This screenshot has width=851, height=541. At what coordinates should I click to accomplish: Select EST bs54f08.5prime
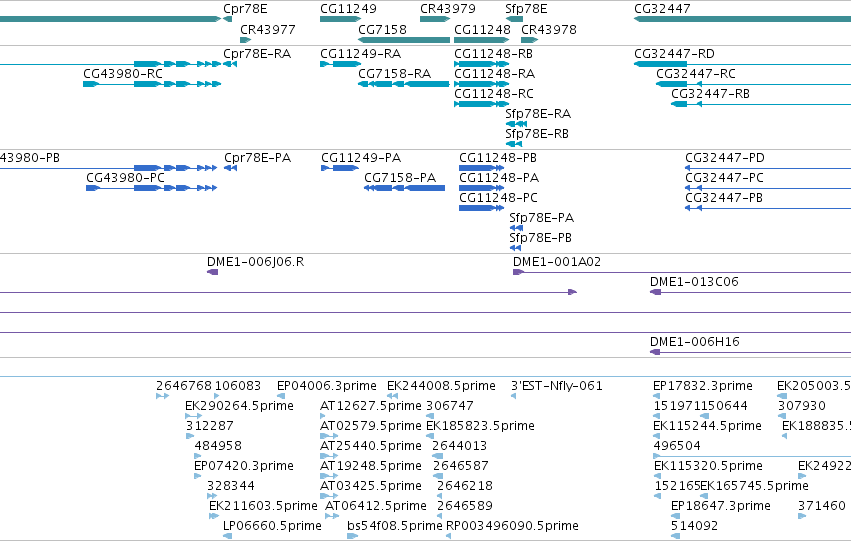coord(395,526)
